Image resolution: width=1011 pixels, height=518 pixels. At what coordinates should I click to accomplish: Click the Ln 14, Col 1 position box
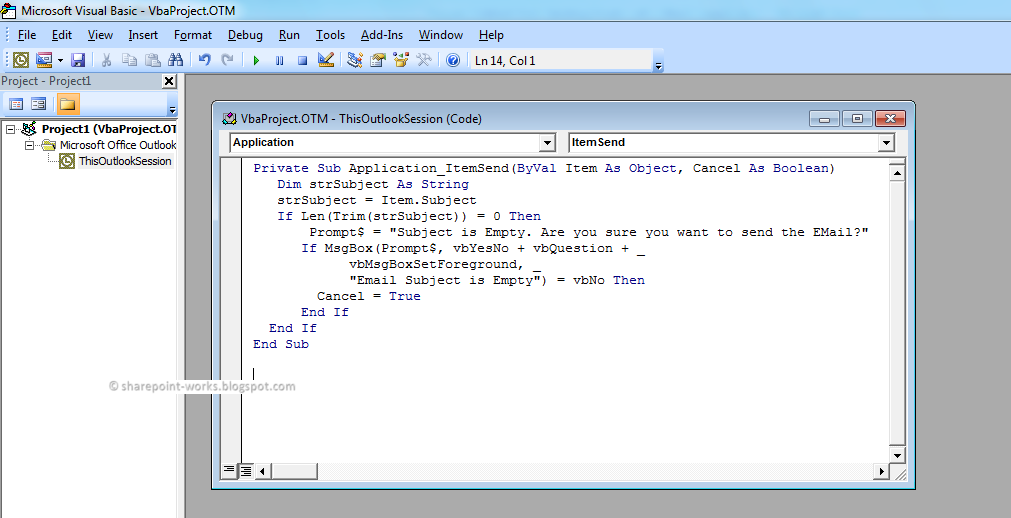[561, 61]
